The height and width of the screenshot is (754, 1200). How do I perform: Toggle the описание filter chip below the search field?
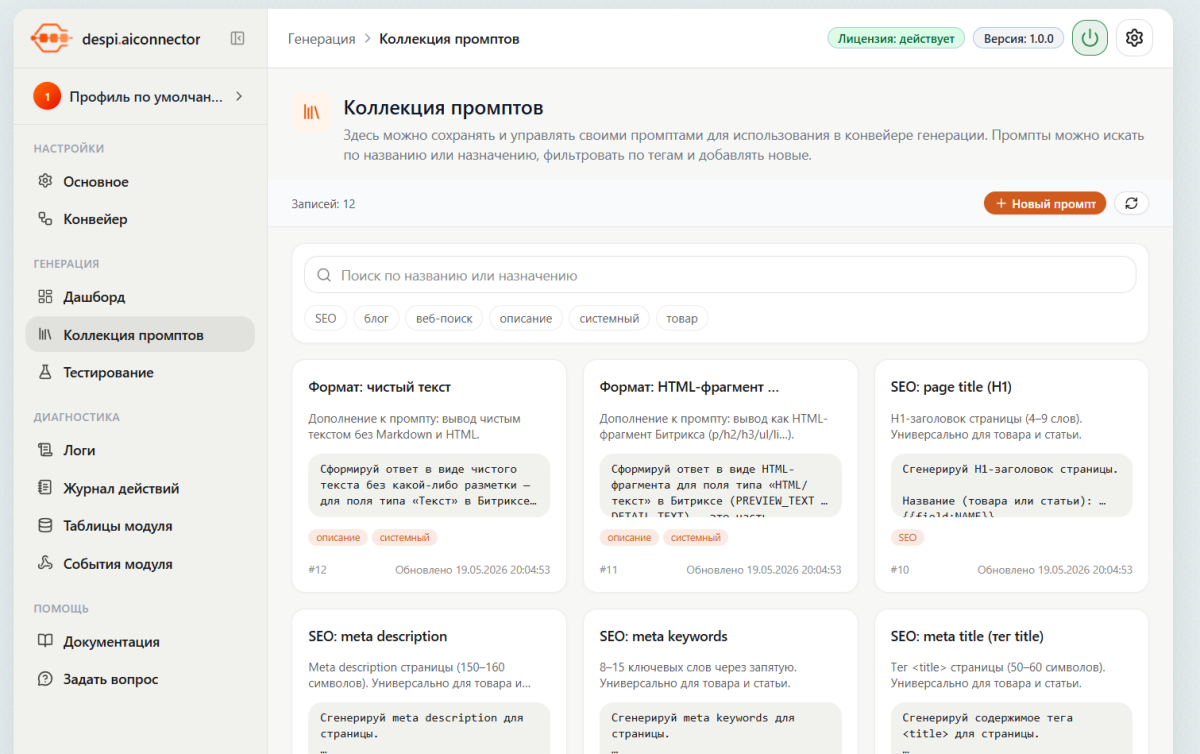click(526, 318)
